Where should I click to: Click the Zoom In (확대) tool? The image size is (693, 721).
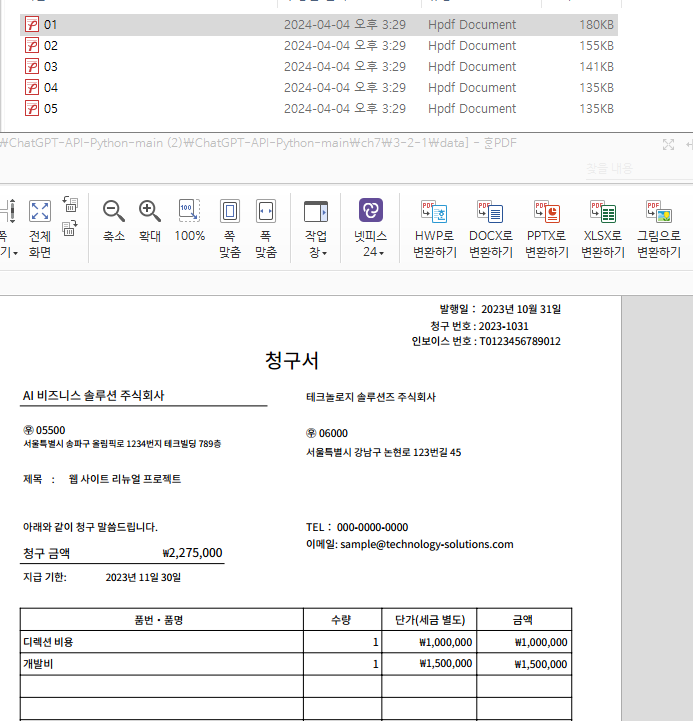149,221
